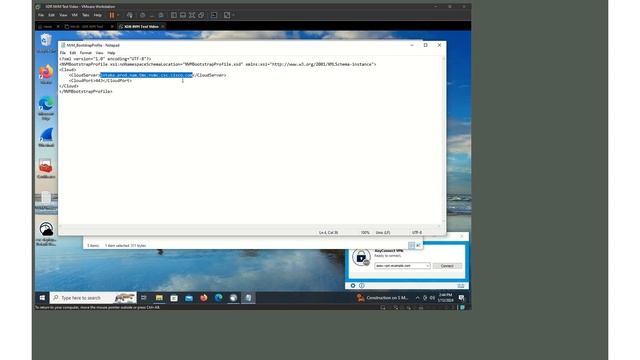The width and height of the screenshot is (640, 360).
Task: Show hidden system tray icons chevron
Action: click(x=417, y=298)
